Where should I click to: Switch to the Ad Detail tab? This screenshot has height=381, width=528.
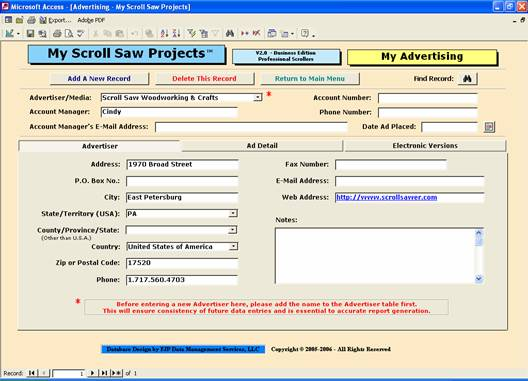(x=262, y=146)
